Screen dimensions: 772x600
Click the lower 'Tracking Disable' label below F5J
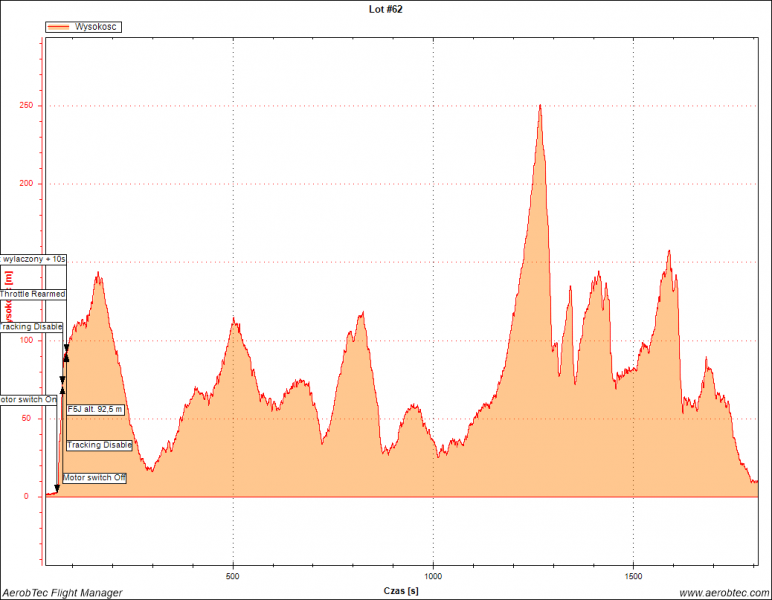coord(100,445)
